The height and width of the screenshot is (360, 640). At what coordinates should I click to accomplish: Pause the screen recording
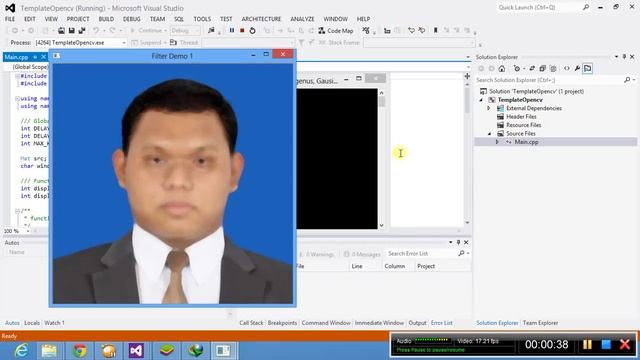[587, 344]
